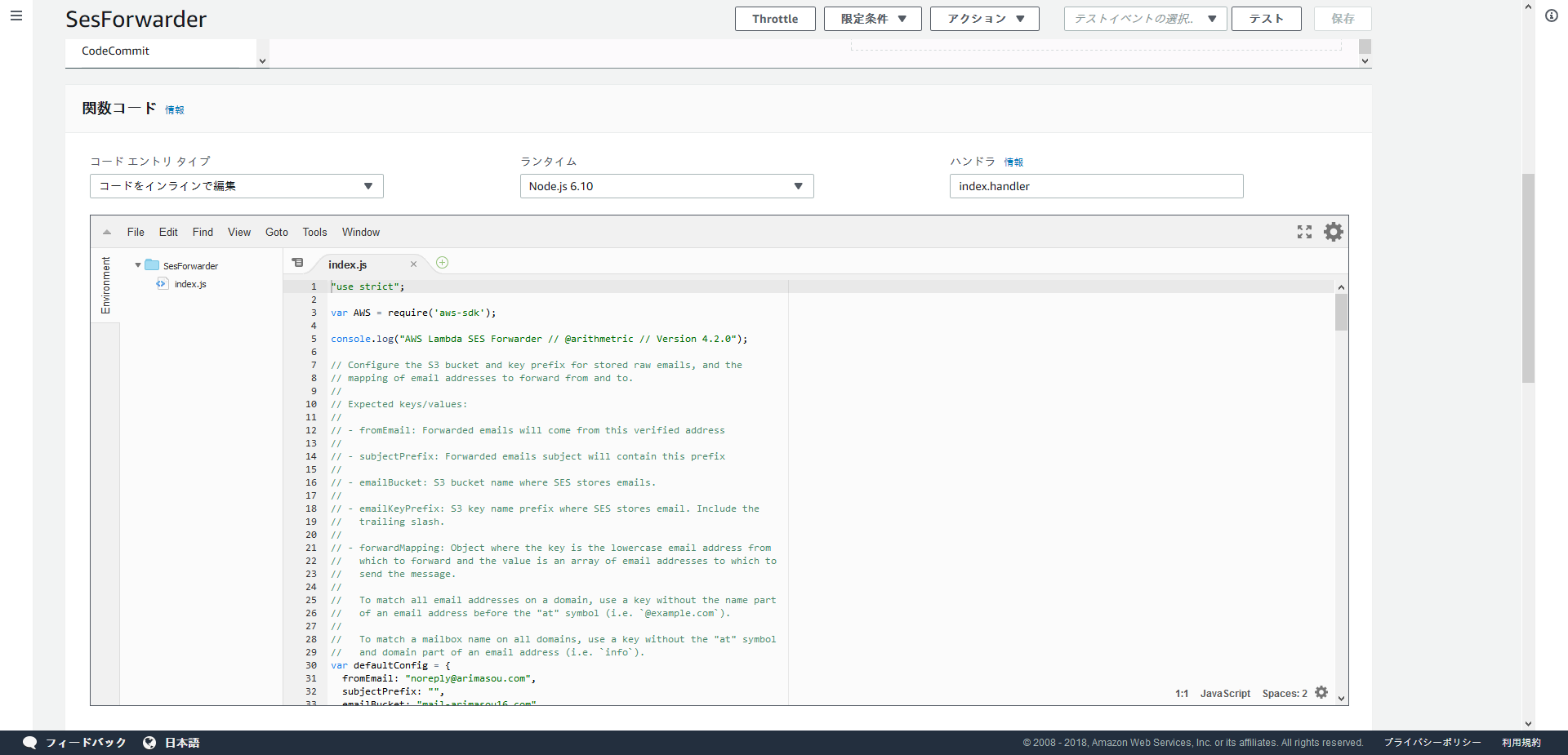Open the 利用規約 link
The width and height of the screenshot is (1568, 755).
(x=1521, y=743)
